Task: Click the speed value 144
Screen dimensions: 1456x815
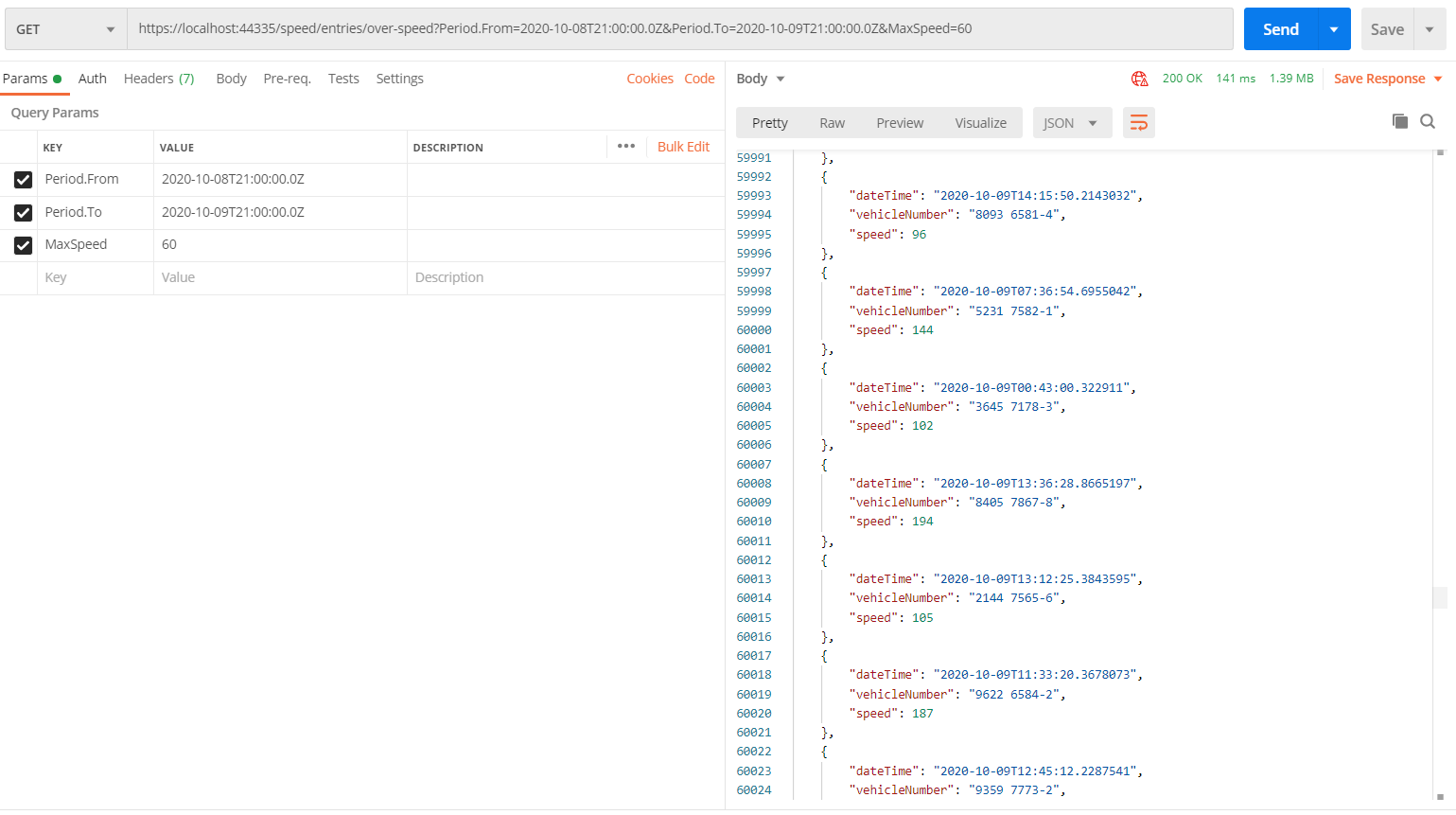Action: [922, 330]
